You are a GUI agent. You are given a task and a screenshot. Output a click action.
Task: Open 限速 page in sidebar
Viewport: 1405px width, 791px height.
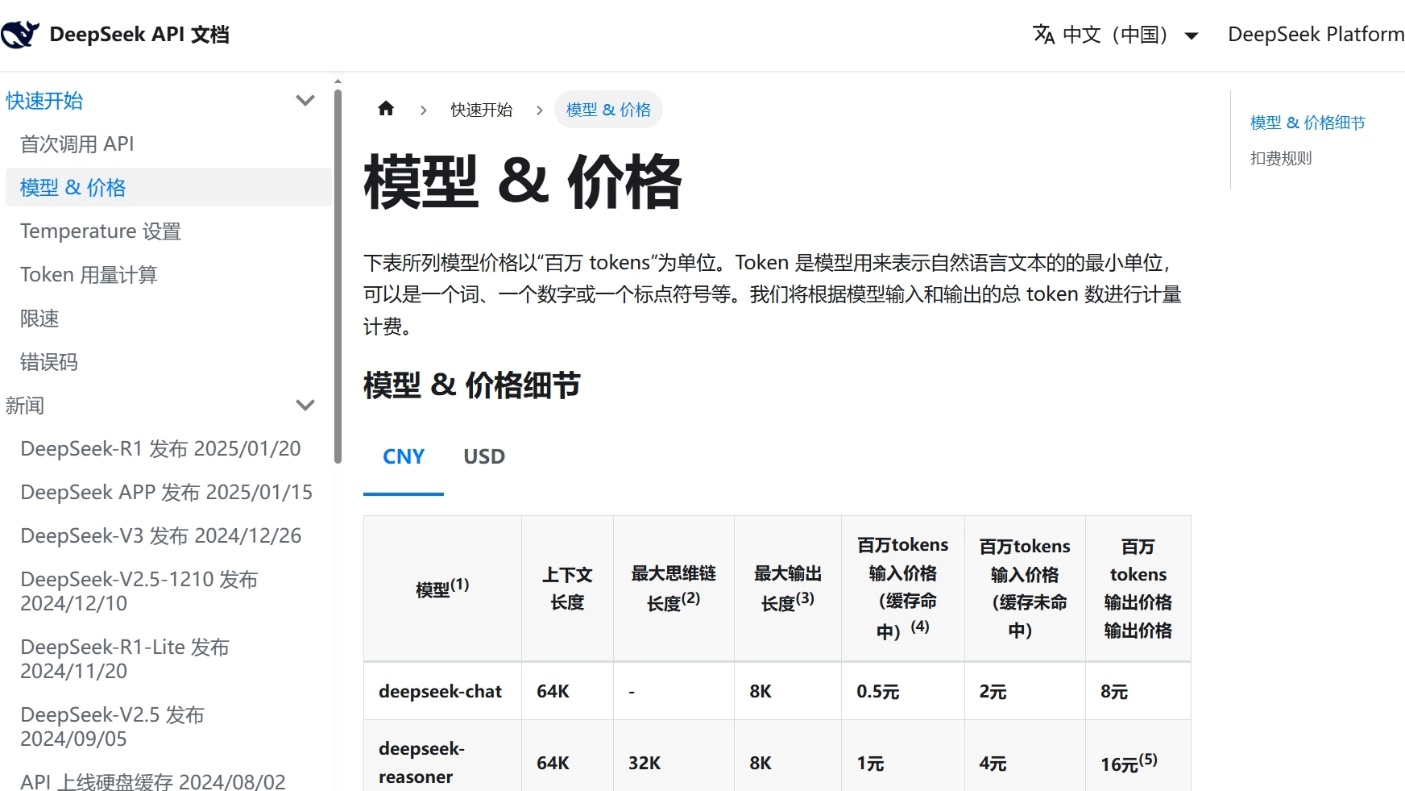40,318
